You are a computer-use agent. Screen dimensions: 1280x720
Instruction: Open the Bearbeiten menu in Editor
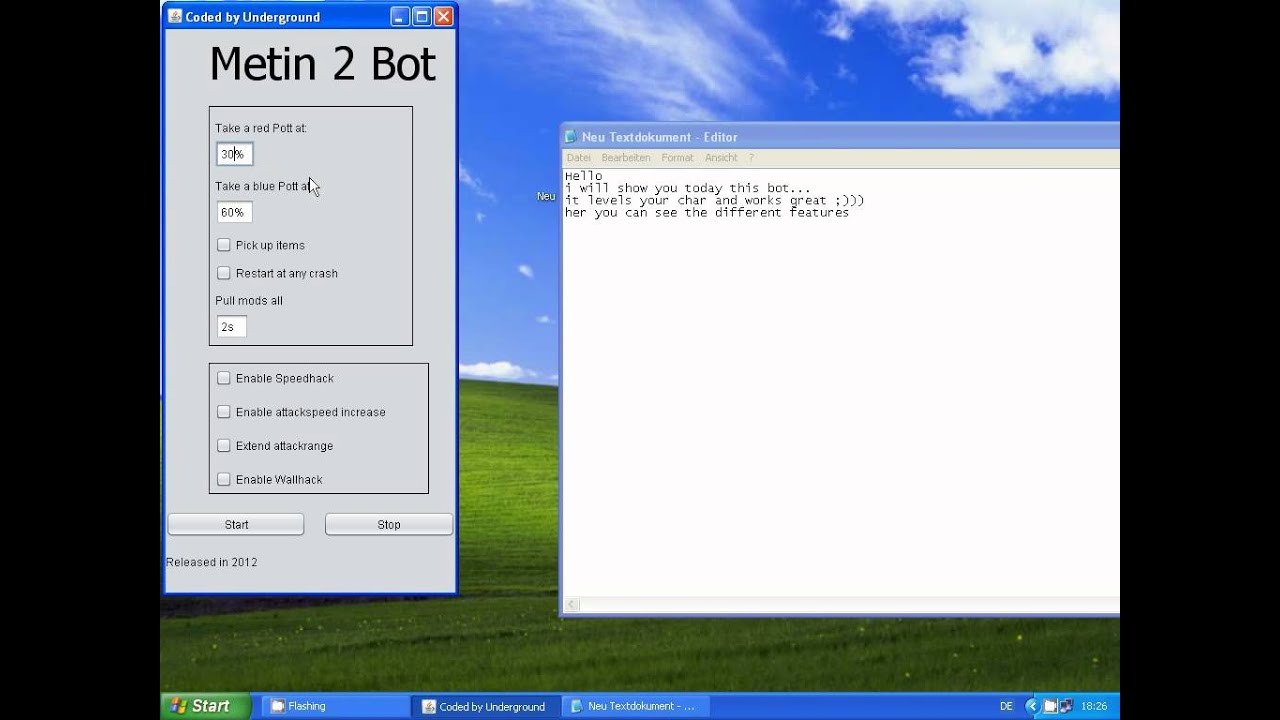coord(626,158)
